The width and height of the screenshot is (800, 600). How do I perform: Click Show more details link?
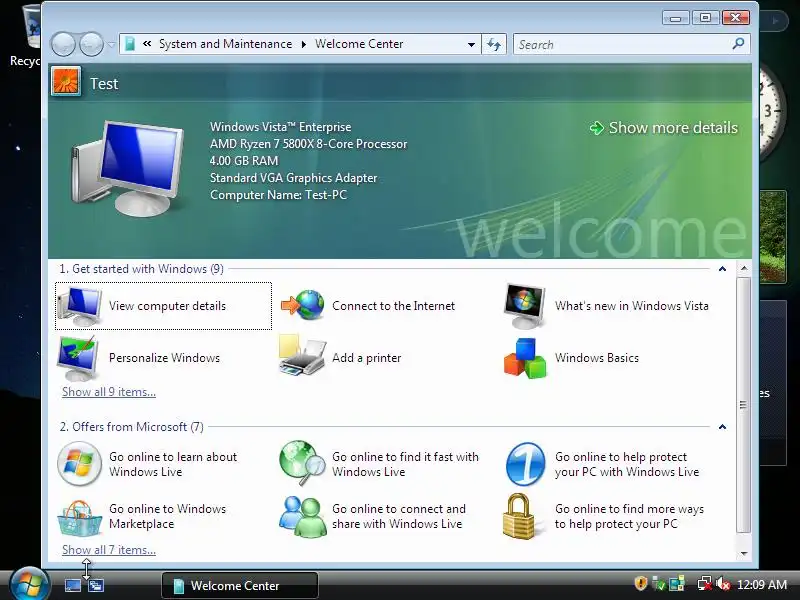(x=664, y=128)
